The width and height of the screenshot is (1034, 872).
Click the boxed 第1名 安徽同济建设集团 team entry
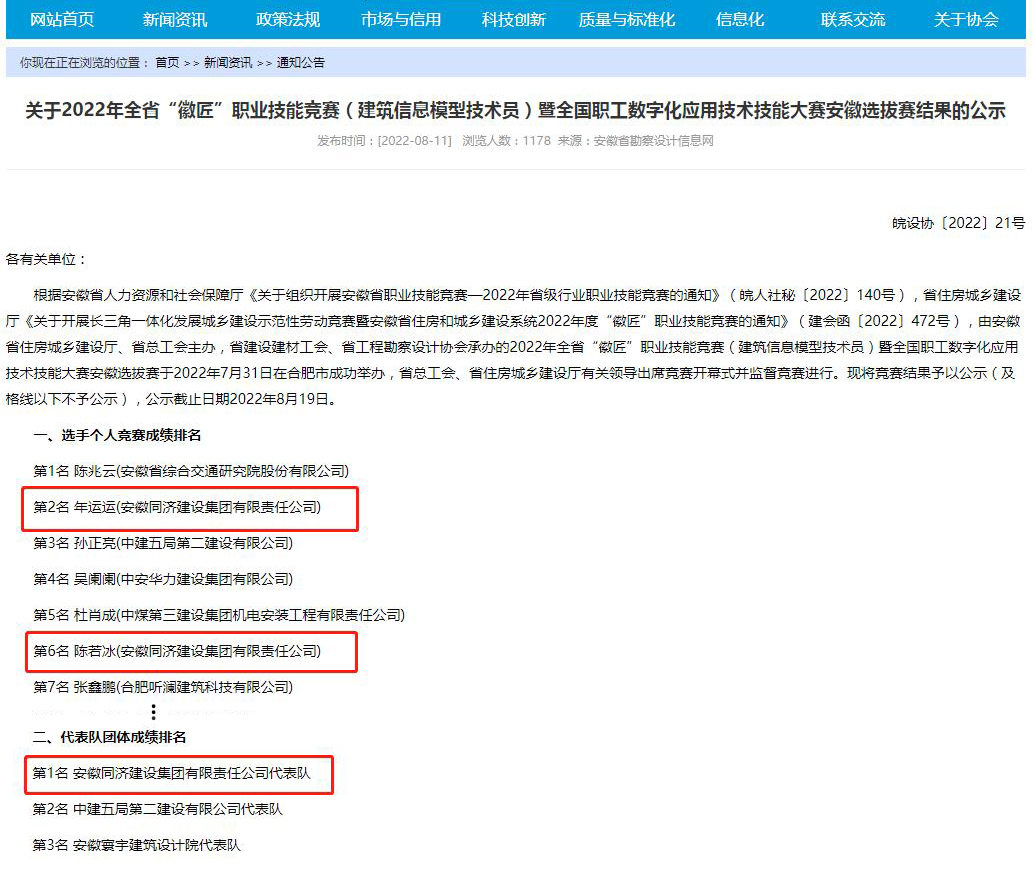178,773
